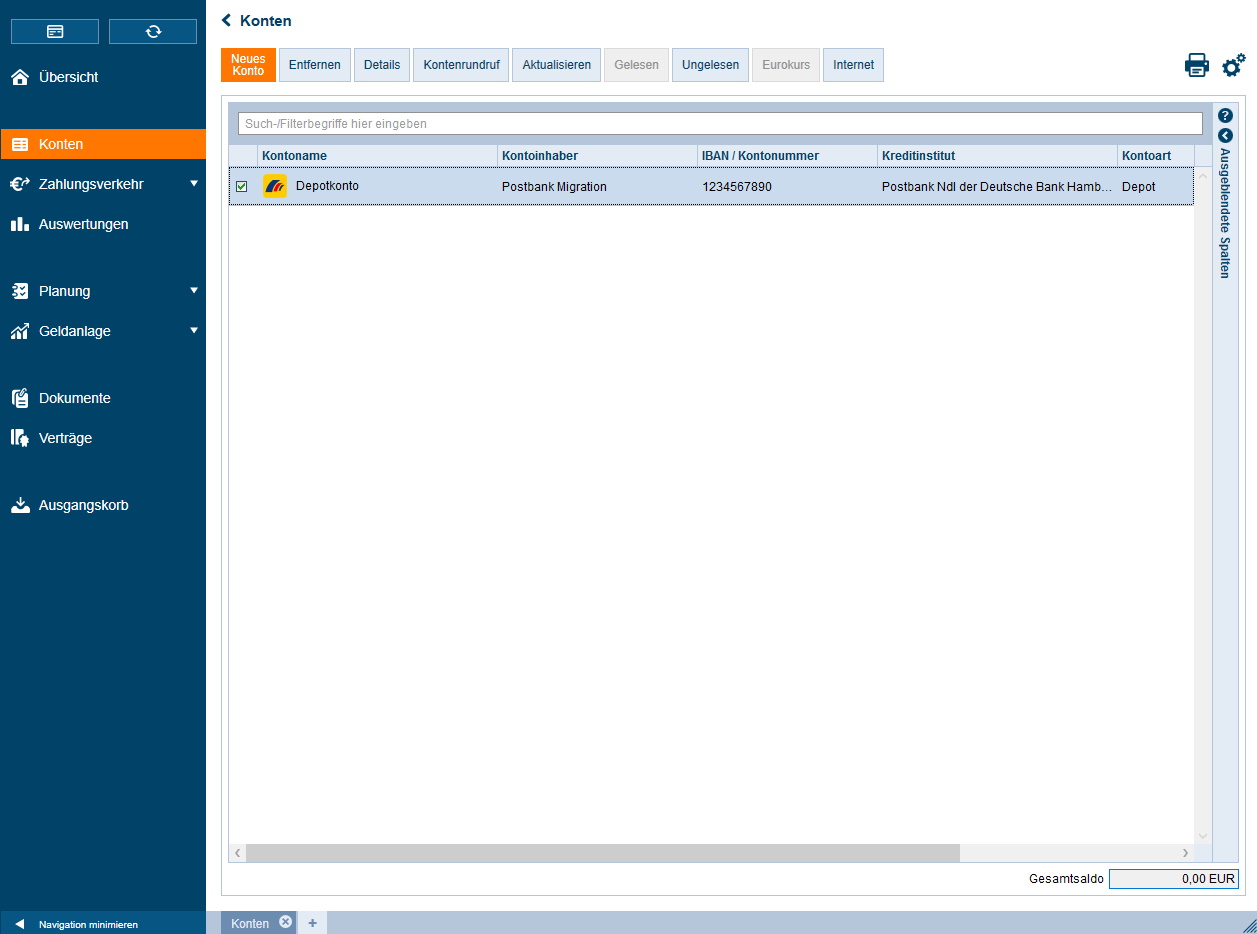
Task: Open settings via the gears icon
Action: pos(1234,65)
